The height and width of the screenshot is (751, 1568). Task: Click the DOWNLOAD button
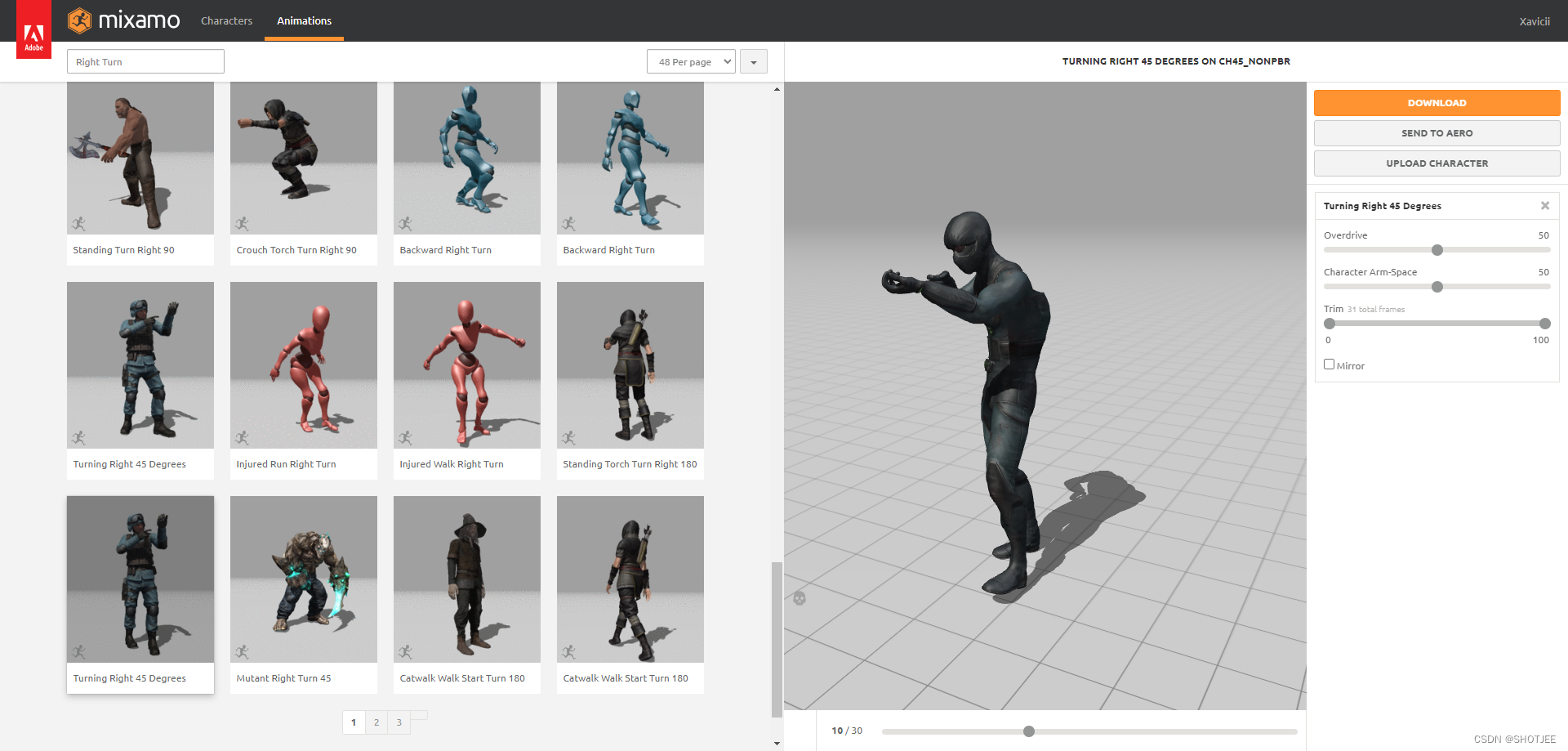pos(1437,103)
